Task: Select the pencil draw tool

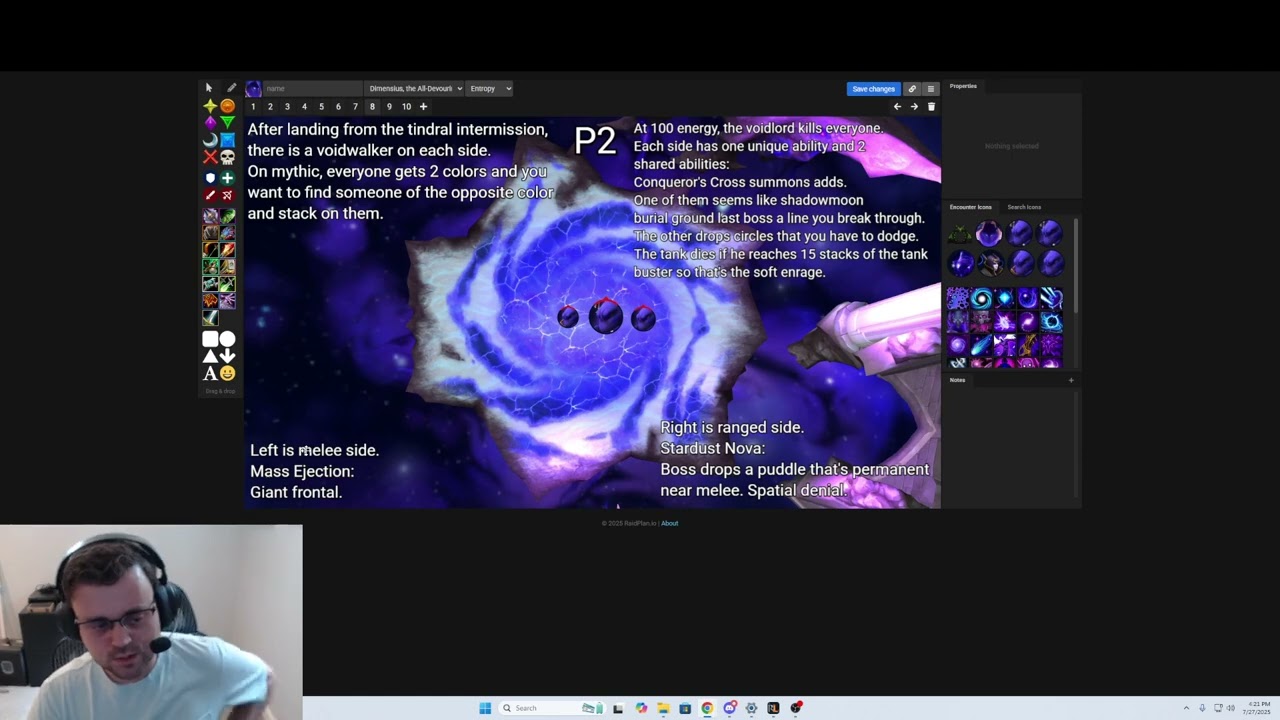Action: point(232,88)
